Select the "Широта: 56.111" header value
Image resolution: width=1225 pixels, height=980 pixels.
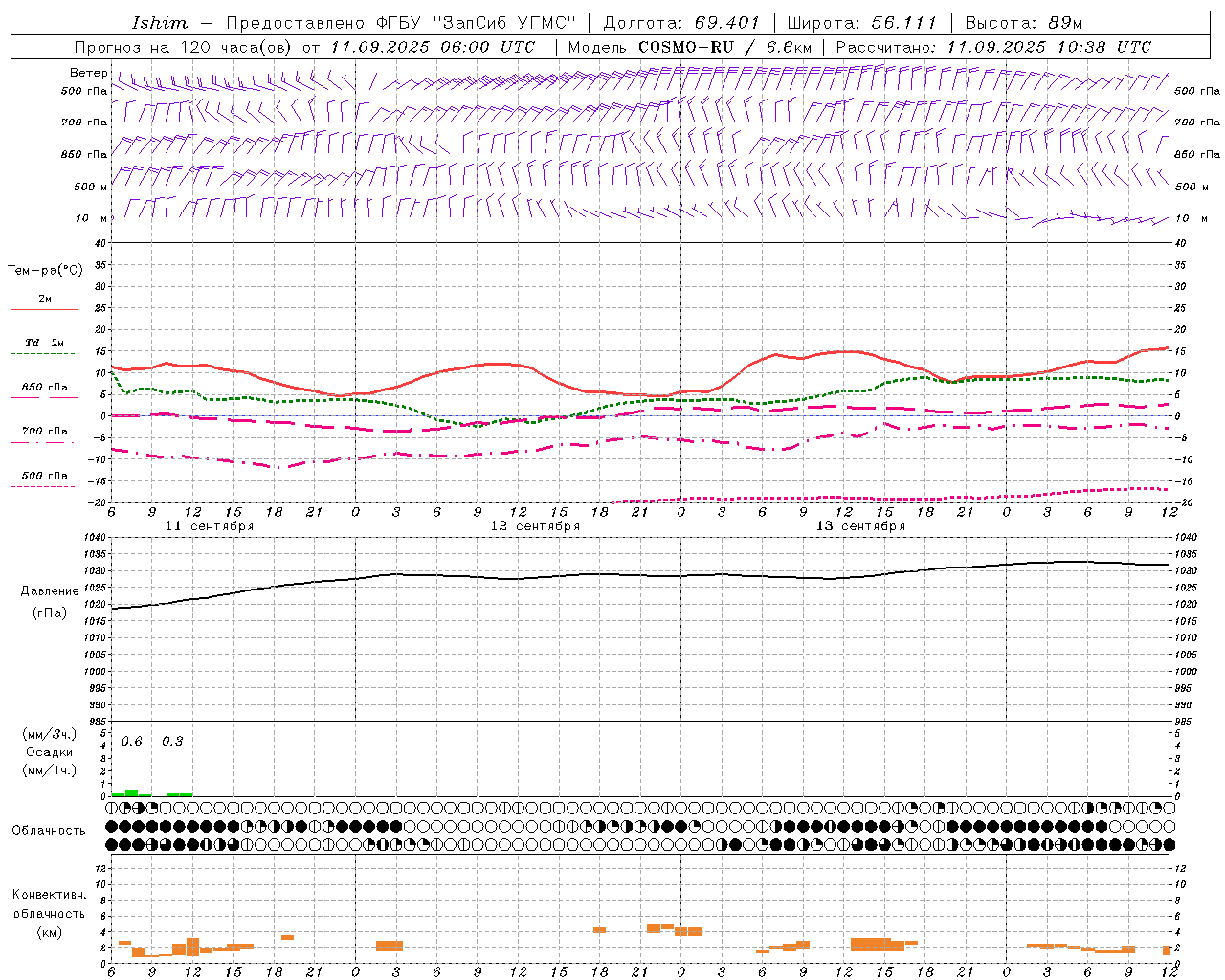tap(861, 23)
